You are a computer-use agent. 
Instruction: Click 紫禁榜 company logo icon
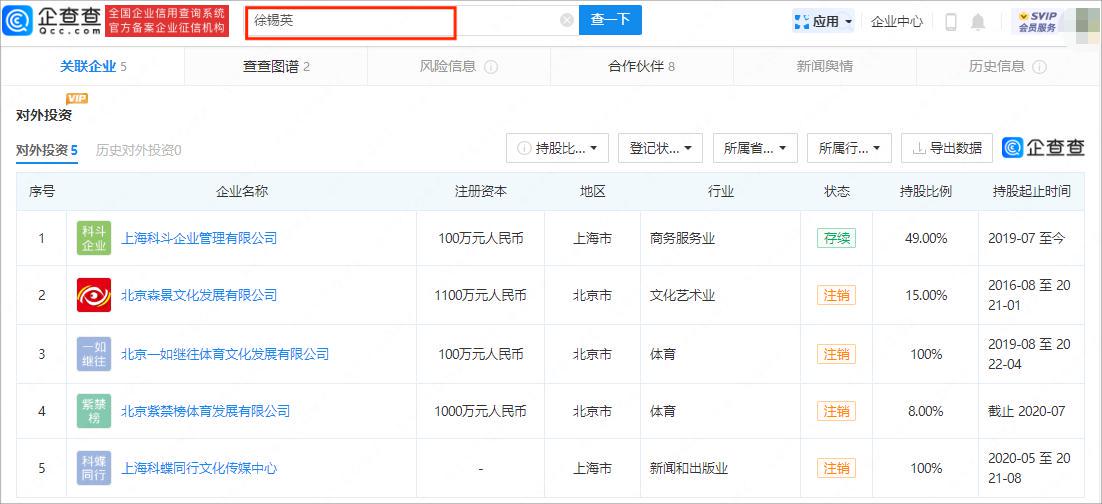click(94, 411)
